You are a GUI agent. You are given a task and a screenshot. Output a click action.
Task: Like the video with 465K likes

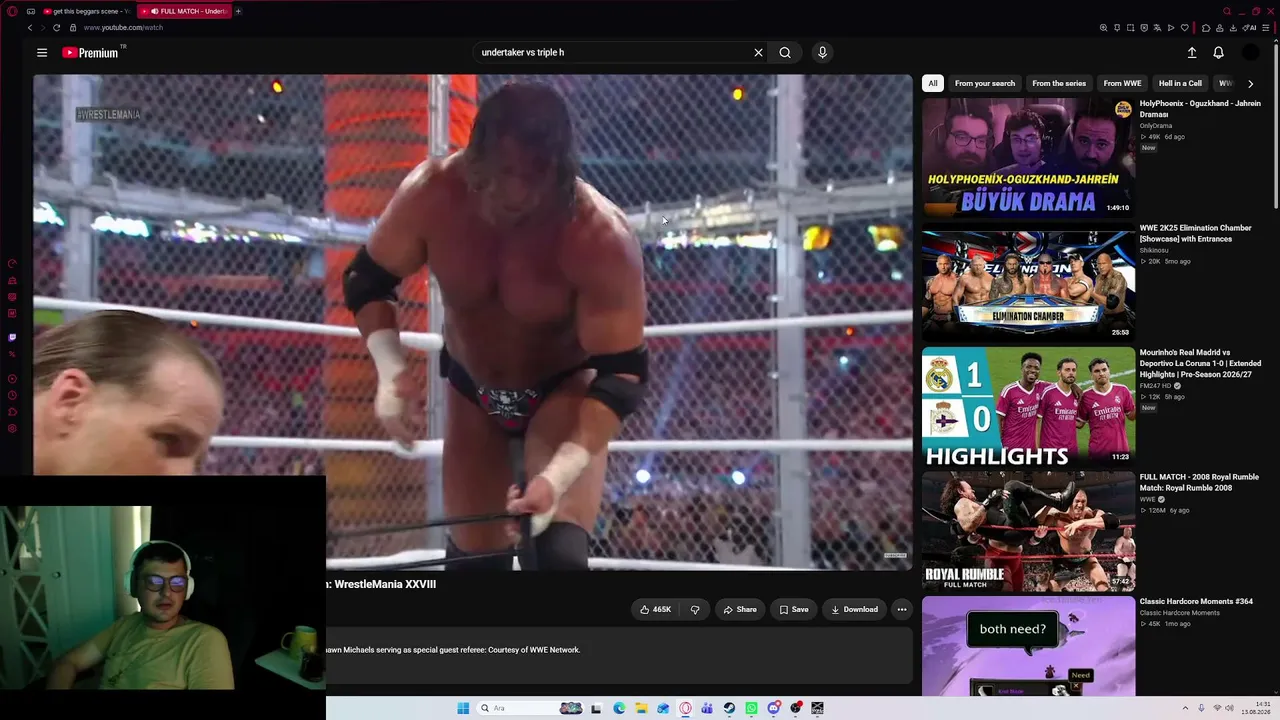click(x=656, y=609)
